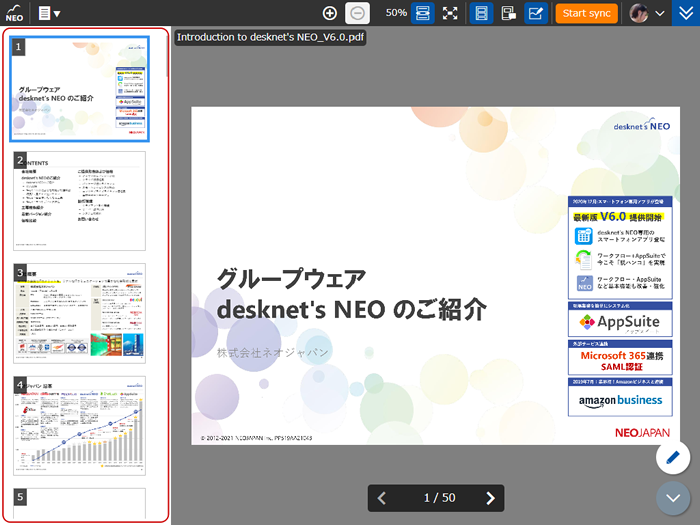Collapse the toolbar with double chevron
Viewport: 700px width, 525px height.
point(686,13)
